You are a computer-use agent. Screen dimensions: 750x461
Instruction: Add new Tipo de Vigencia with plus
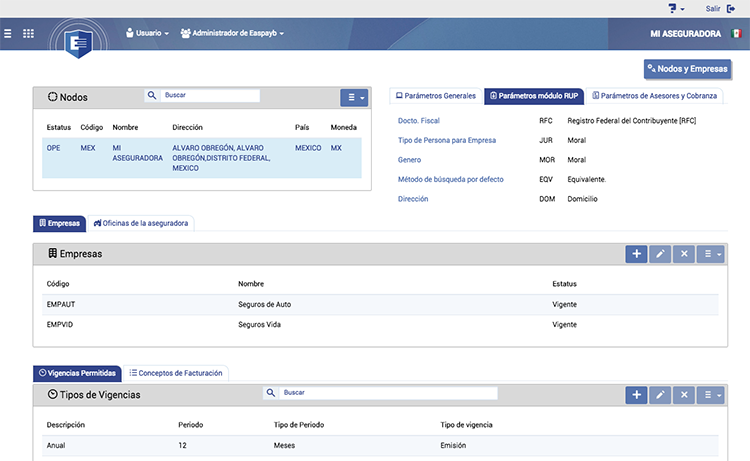point(636,395)
